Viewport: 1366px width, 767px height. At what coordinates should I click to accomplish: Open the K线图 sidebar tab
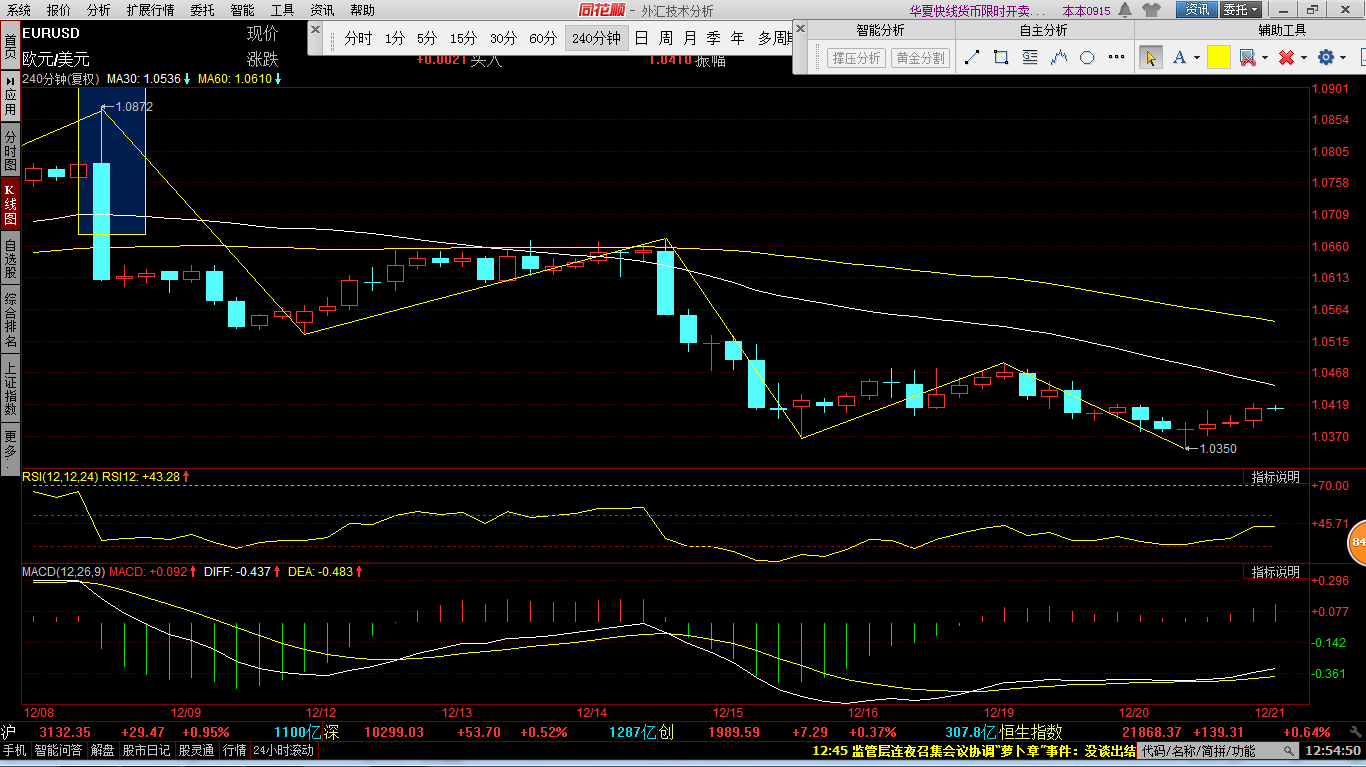(10, 204)
